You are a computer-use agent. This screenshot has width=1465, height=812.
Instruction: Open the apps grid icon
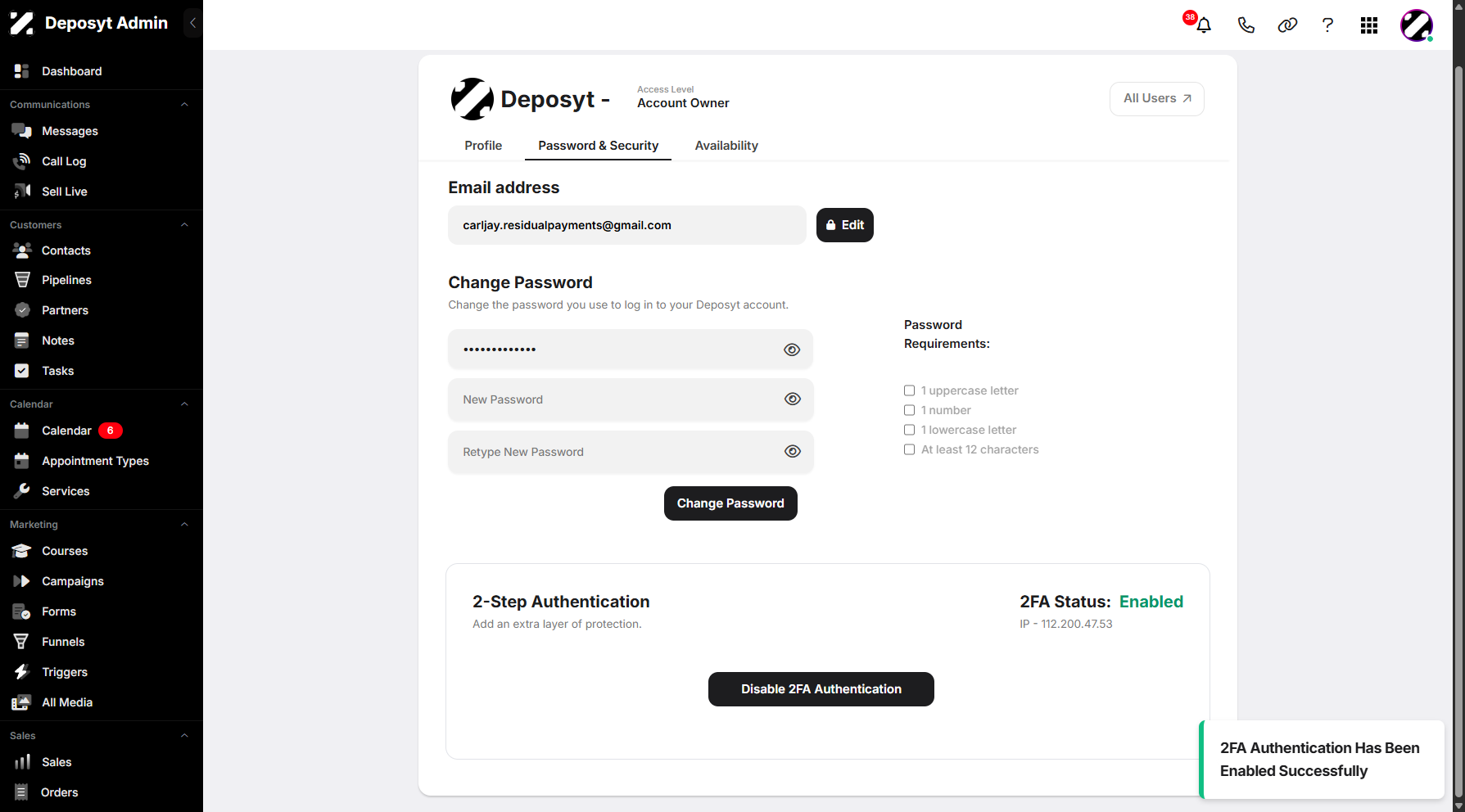(x=1369, y=25)
